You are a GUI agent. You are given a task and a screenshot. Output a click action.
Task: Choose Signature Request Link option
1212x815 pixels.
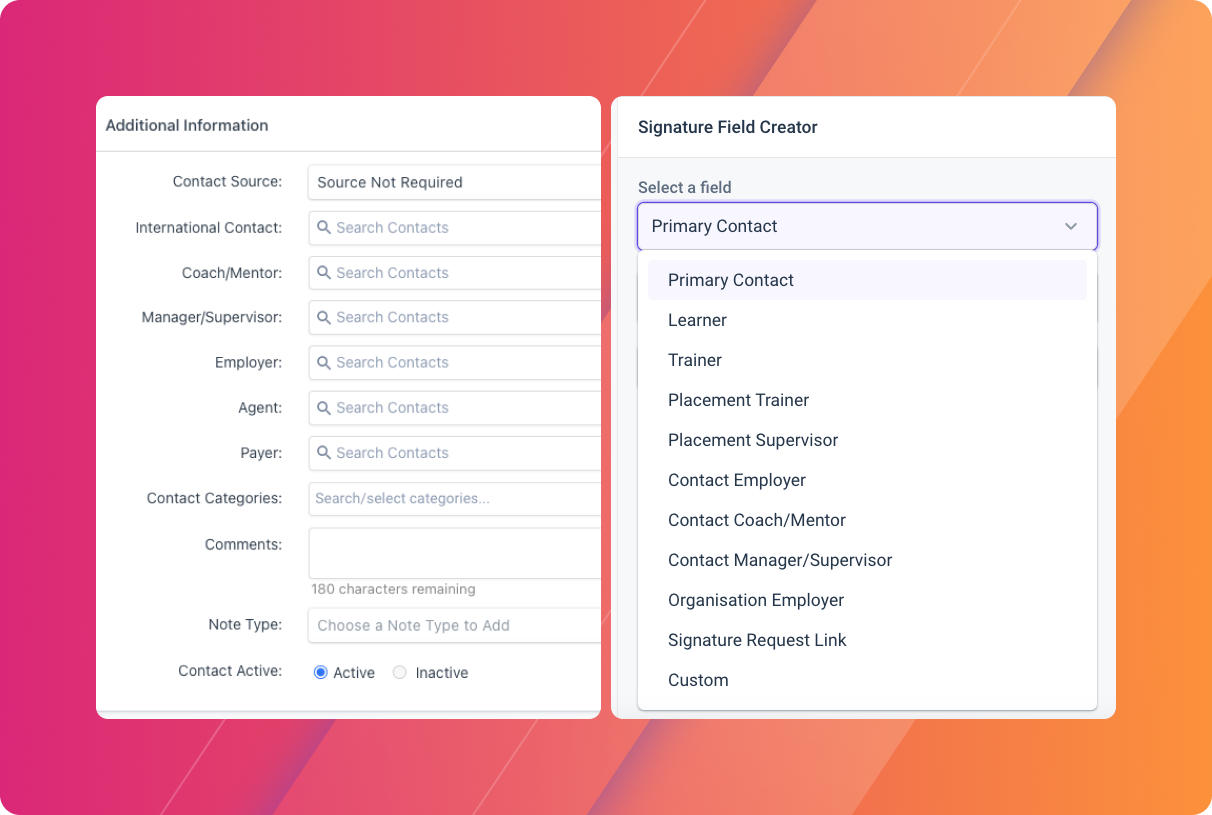pos(757,640)
